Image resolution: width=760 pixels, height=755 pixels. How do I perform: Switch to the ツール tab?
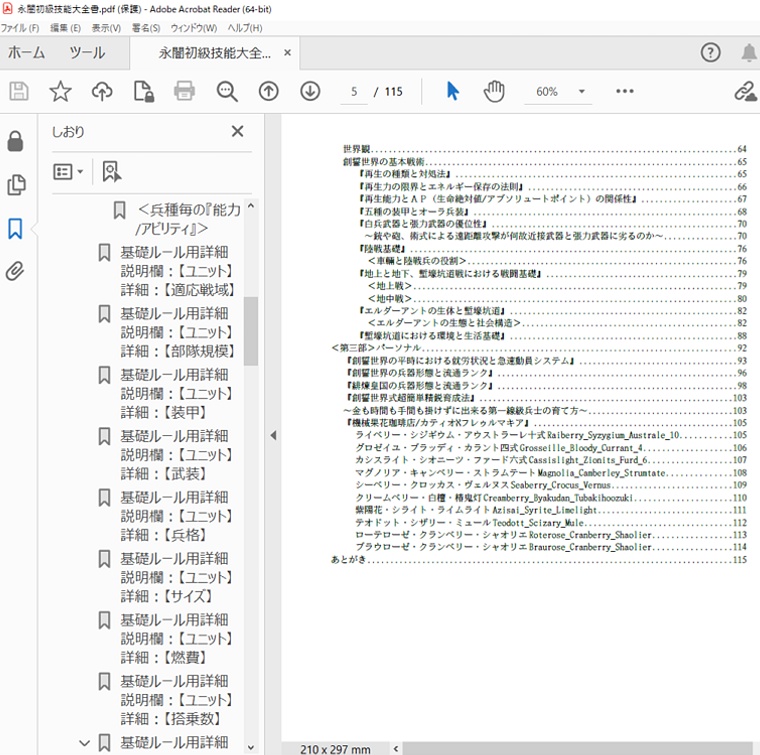coord(87,52)
